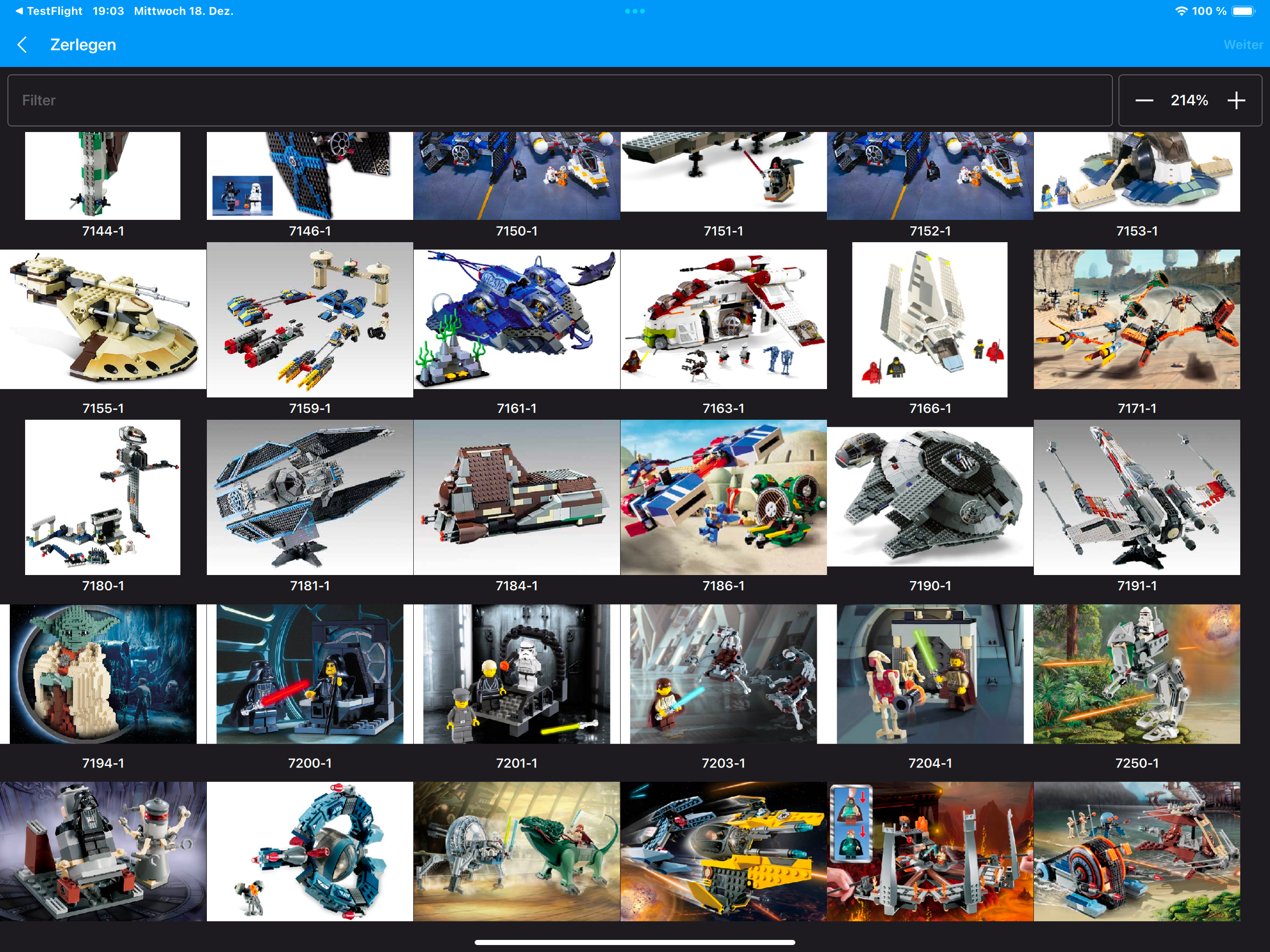Open the 7194-1 Yoda sculpture set
The image size is (1270, 952).
pos(103,674)
